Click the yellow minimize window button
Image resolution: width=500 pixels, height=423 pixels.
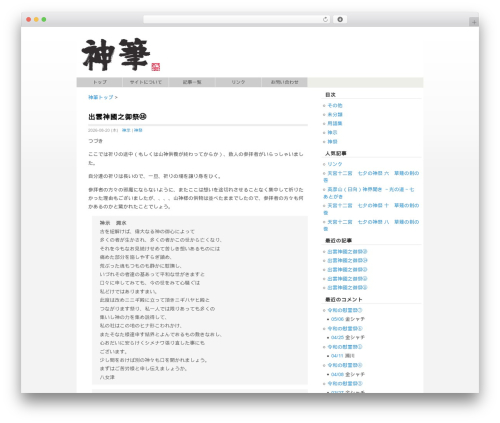36,19
